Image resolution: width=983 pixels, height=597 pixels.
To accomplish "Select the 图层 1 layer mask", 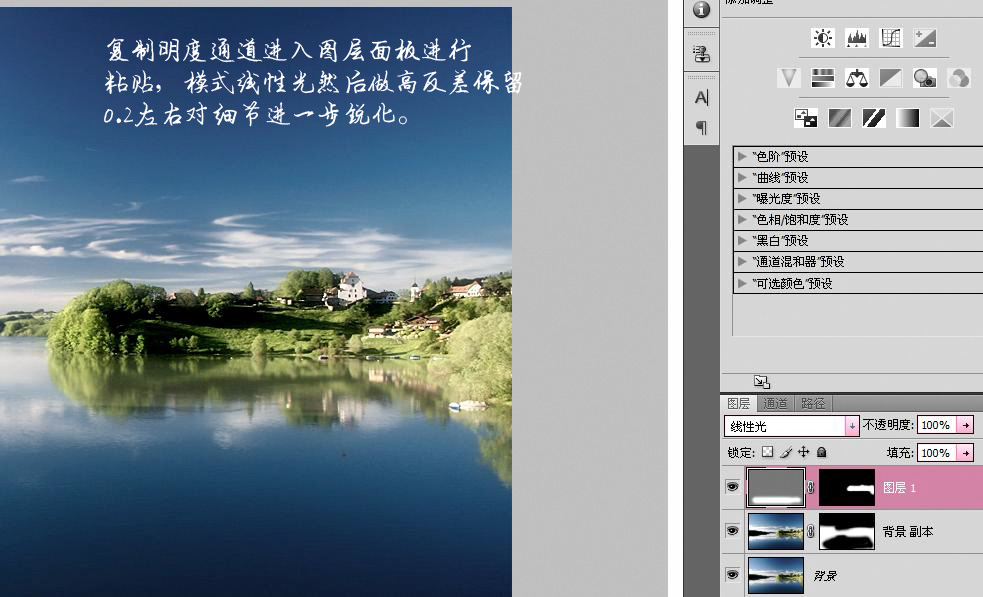I will (847, 487).
